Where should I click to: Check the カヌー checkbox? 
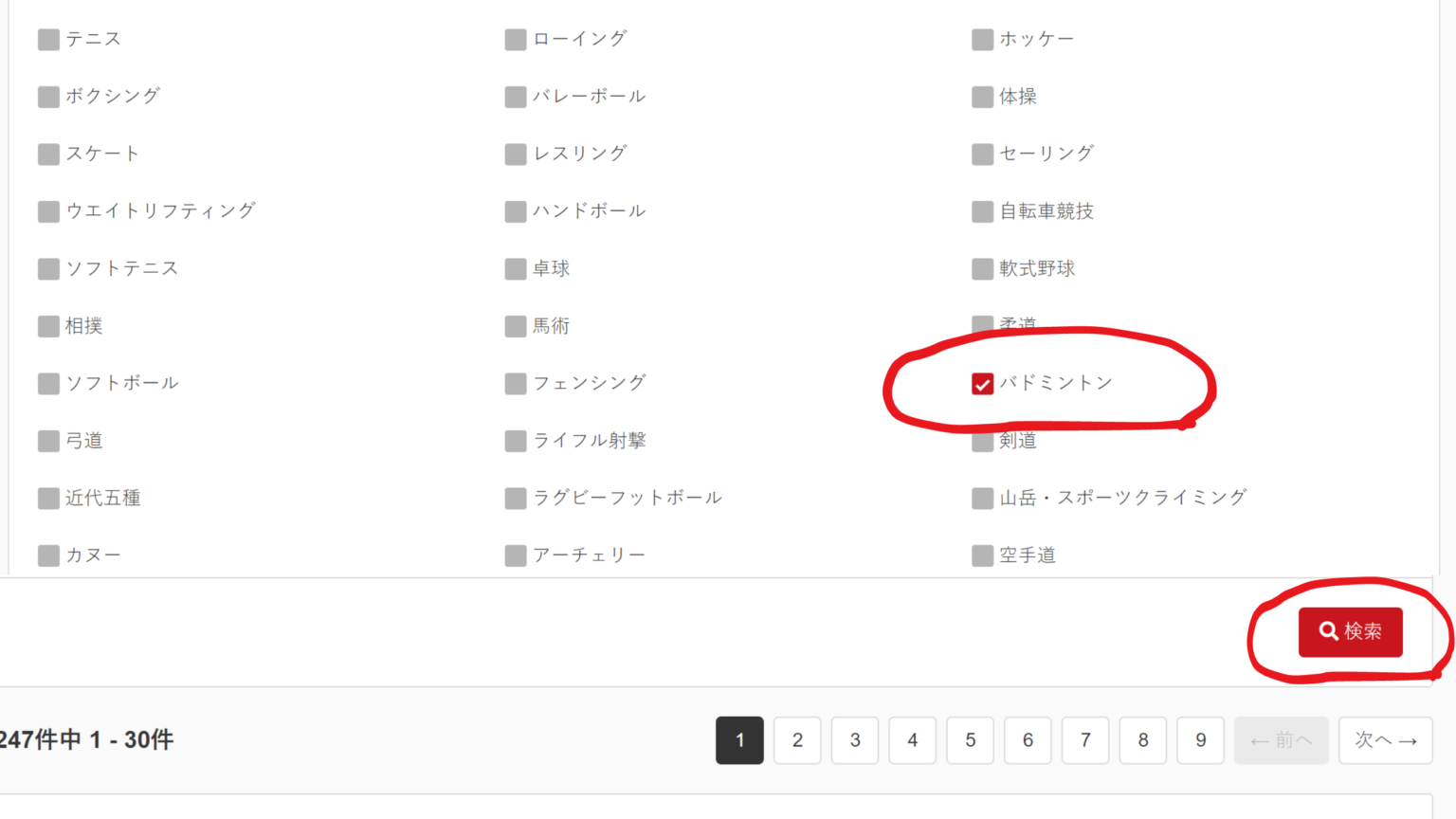pos(48,555)
